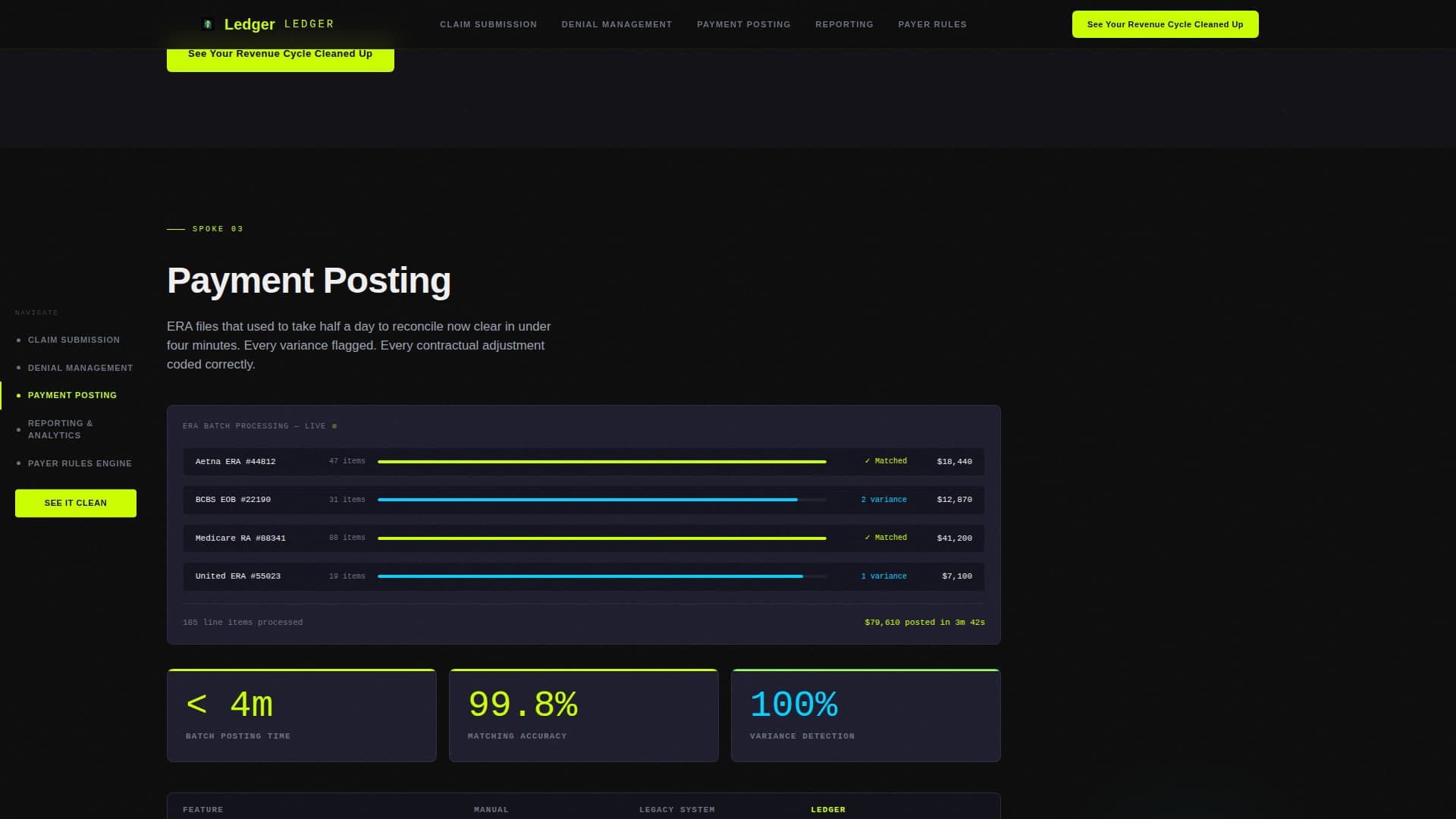Click the United ERA progress bar

click(602, 576)
